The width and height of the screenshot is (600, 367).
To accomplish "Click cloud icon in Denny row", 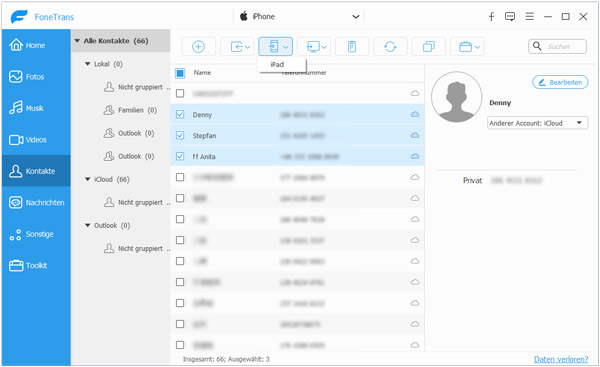I will coord(415,114).
